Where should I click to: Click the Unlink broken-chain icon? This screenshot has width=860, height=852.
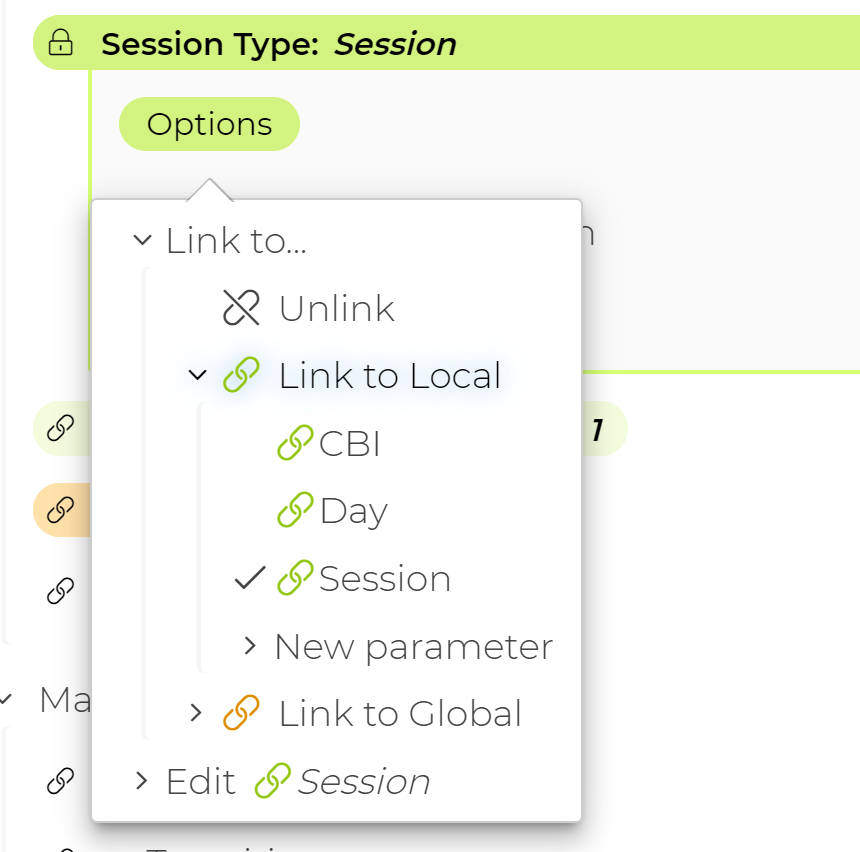240,307
